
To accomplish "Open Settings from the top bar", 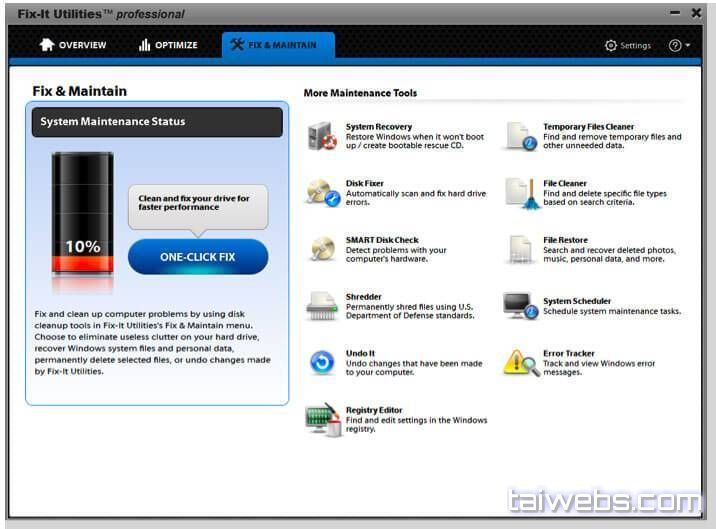I will [x=628, y=45].
